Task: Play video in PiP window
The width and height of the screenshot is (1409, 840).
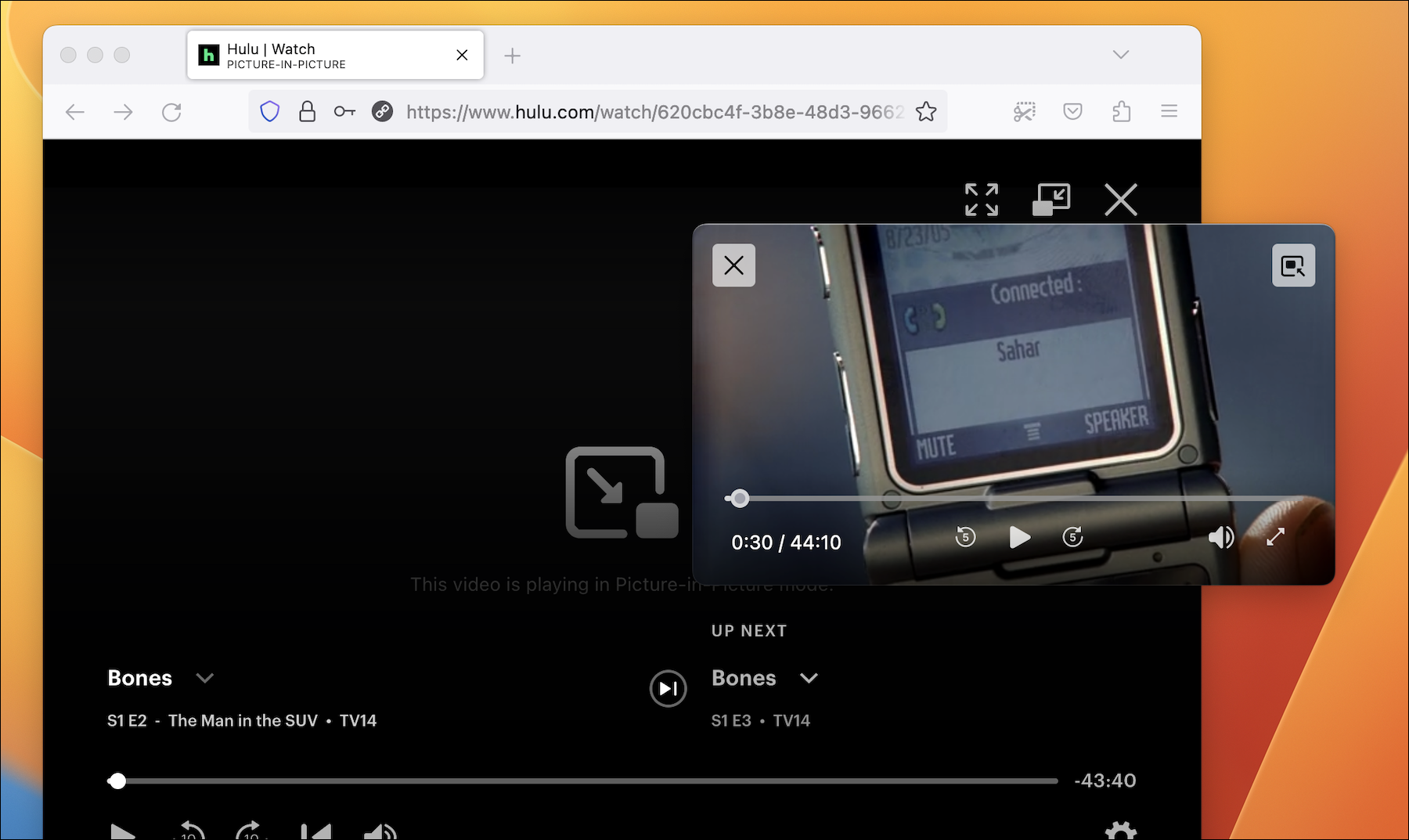Action: pyautogui.click(x=1019, y=537)
